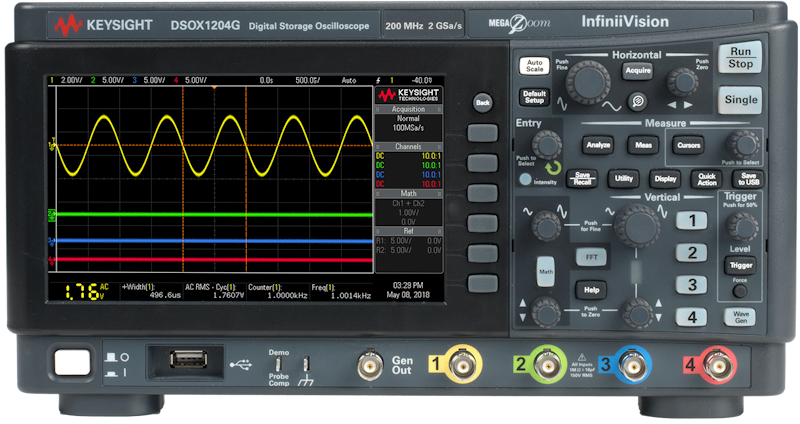The height and width of the screenshot is (424, 800).
Task: Click the channel 2 green BNC input
Action: click(x=547, y=365)
